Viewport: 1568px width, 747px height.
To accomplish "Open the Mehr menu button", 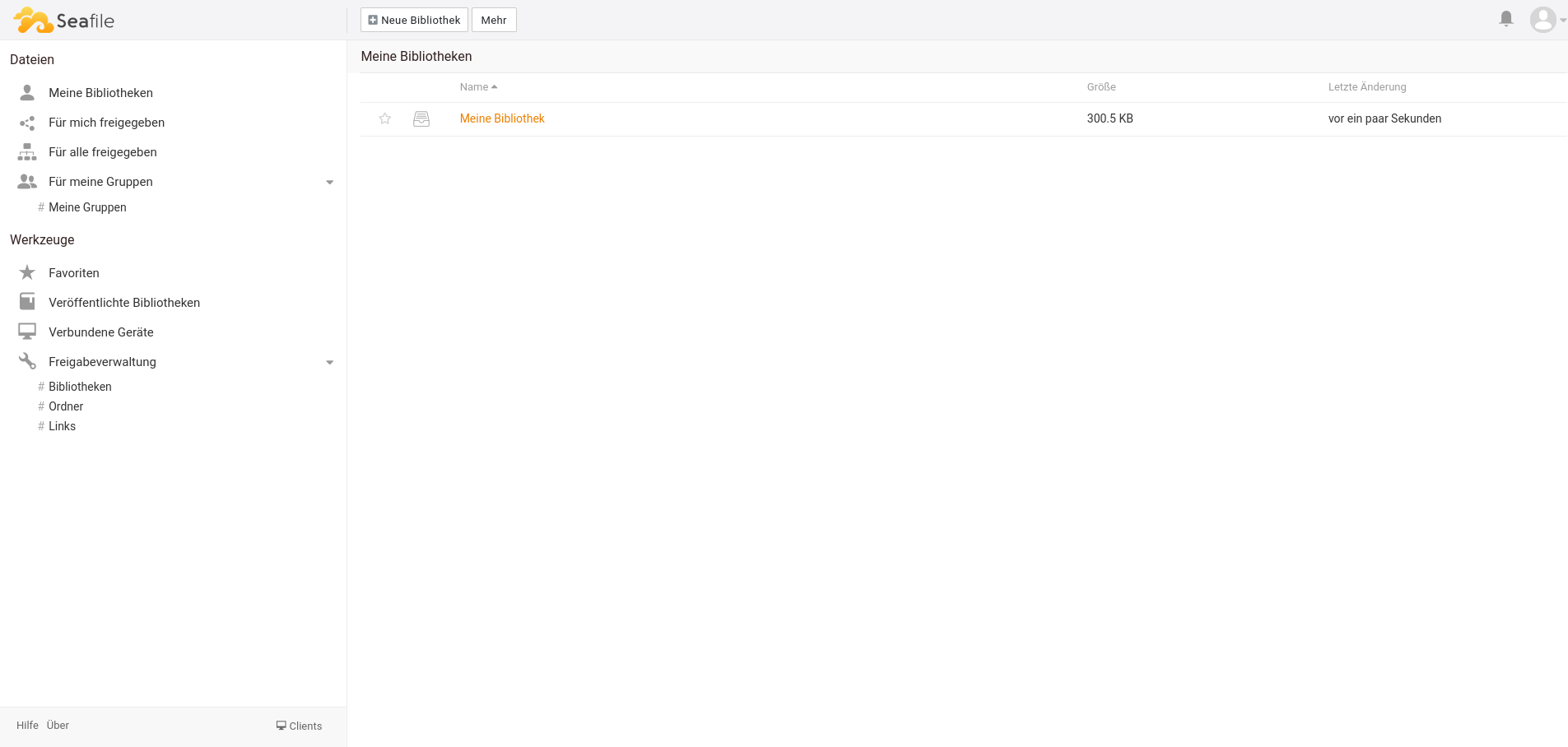I will 494,20.
